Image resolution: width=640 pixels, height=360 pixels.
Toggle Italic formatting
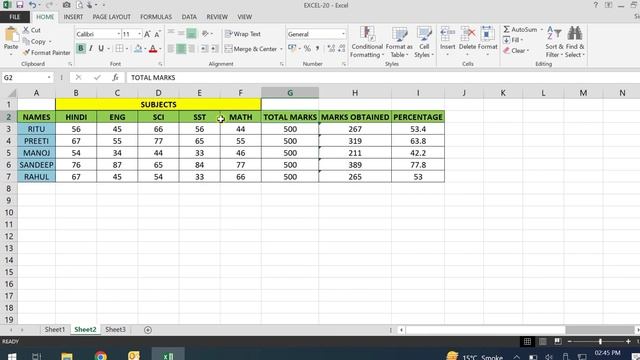[91, 49]
